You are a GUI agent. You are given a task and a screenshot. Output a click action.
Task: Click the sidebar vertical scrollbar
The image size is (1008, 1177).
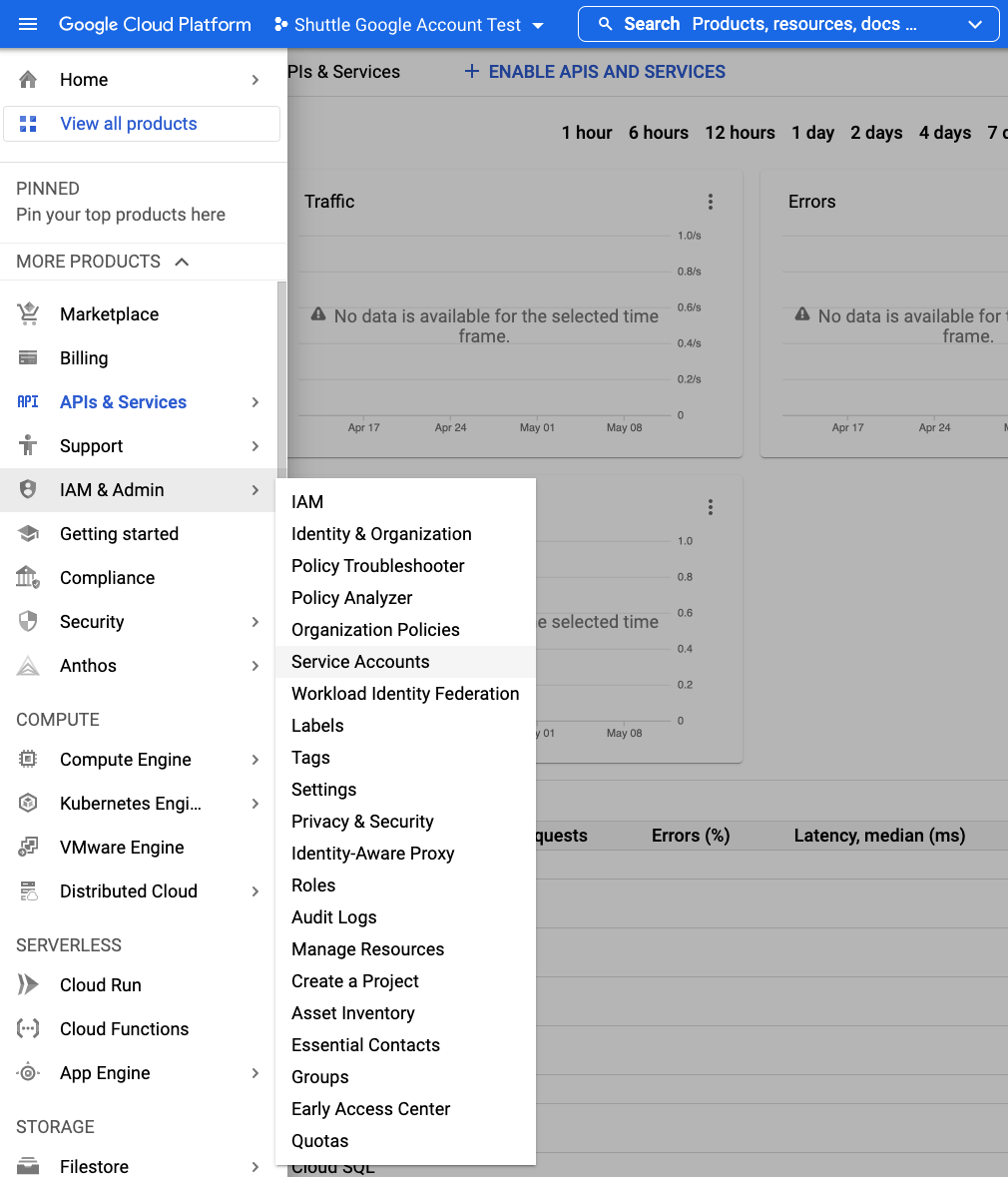[281, 379]
